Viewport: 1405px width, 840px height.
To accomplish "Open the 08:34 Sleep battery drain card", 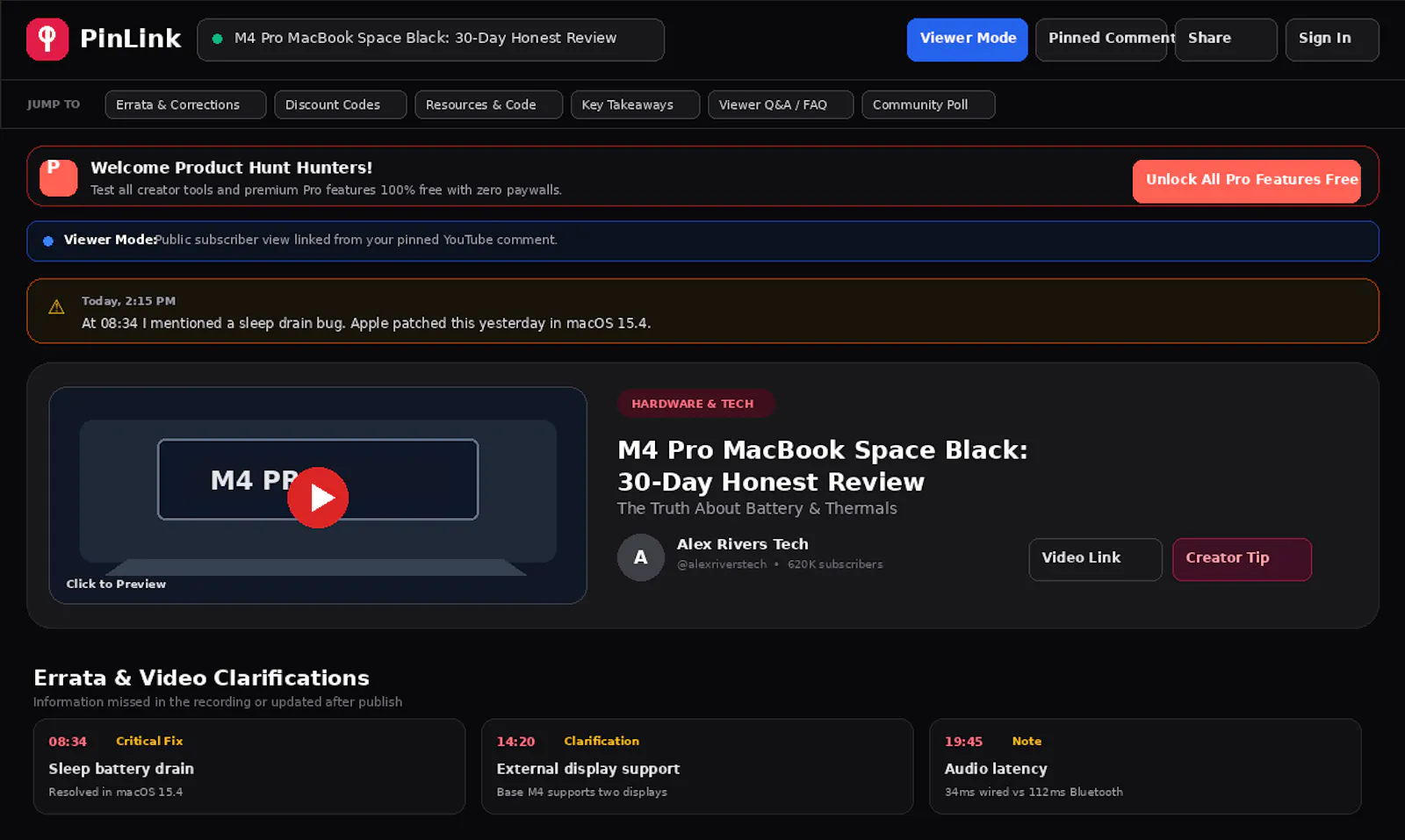I will coord(249,766).
